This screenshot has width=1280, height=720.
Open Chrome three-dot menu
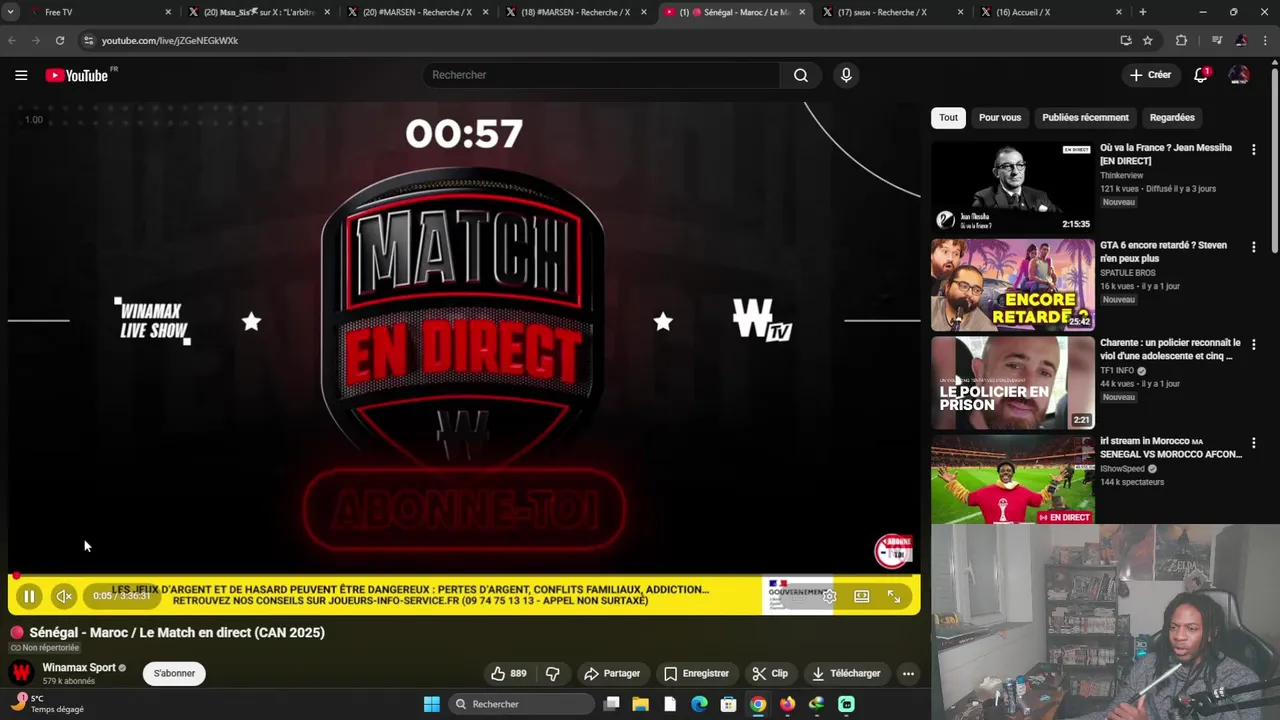click(1267, 40)
